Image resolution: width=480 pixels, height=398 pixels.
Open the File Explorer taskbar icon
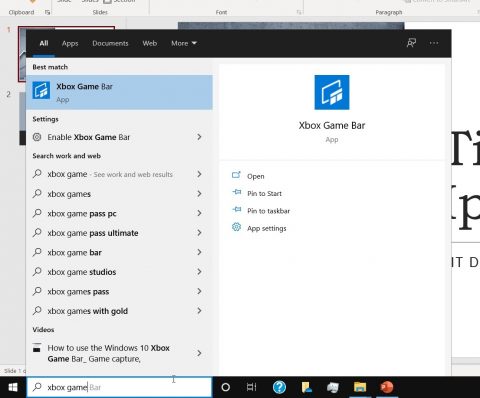[x=360, y=387]
